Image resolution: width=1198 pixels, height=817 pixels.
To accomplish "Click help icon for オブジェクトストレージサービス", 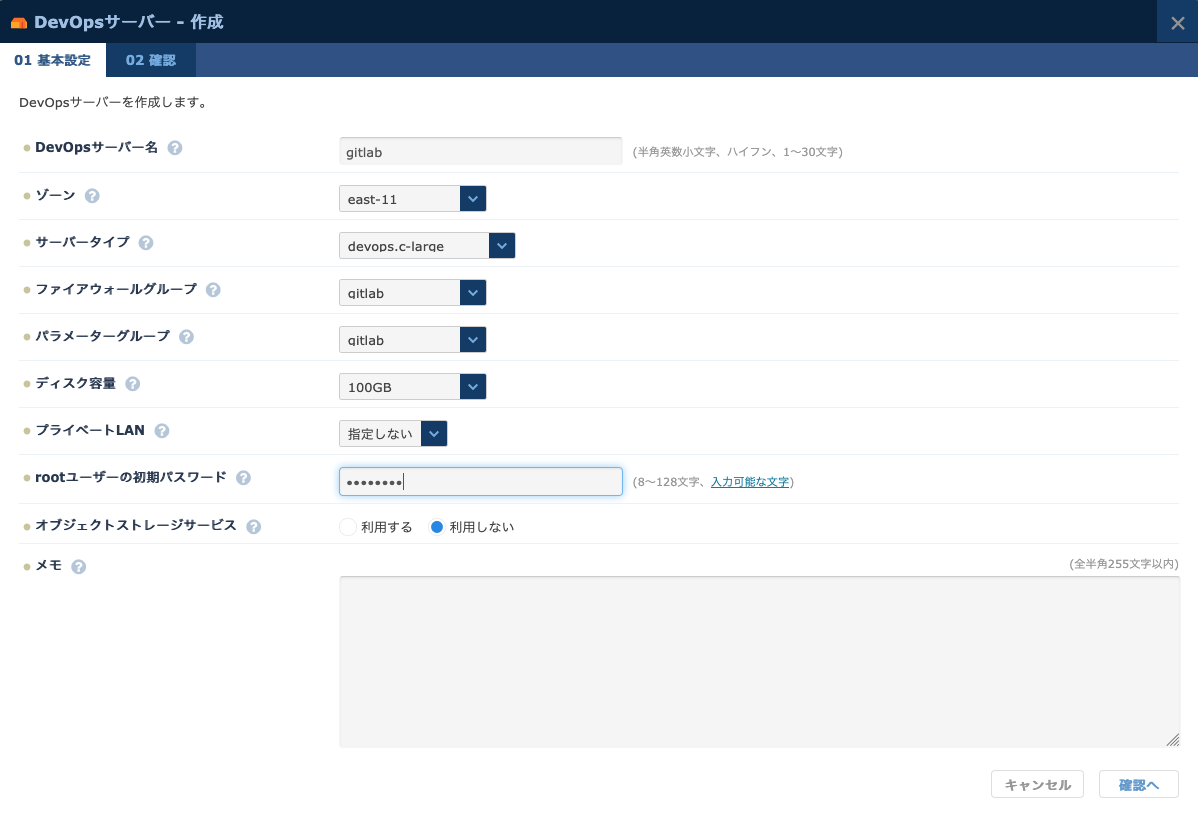I will coord(253,527).
